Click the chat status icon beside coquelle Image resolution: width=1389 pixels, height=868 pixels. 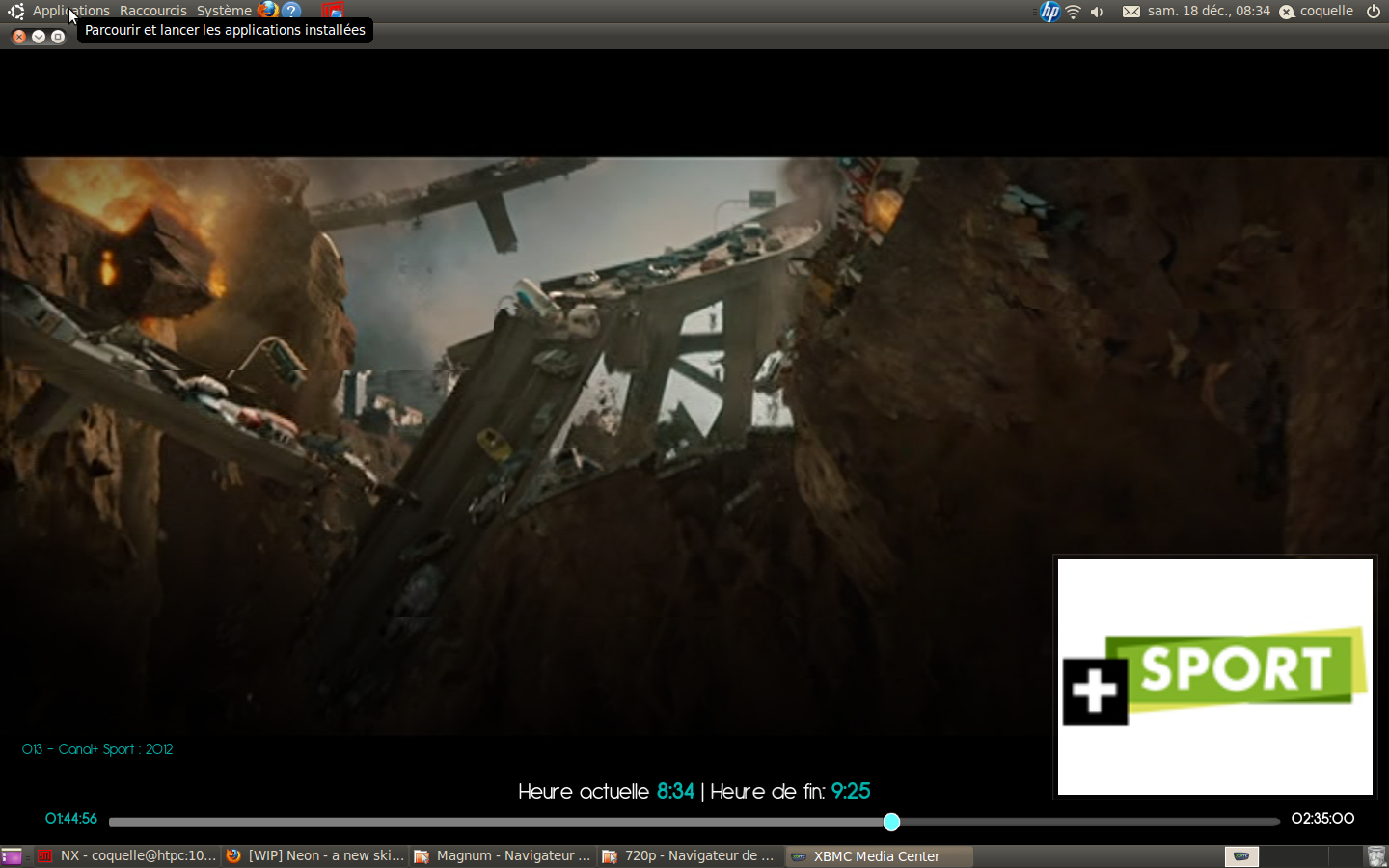pyautogui.click(x=1287, y=12)
